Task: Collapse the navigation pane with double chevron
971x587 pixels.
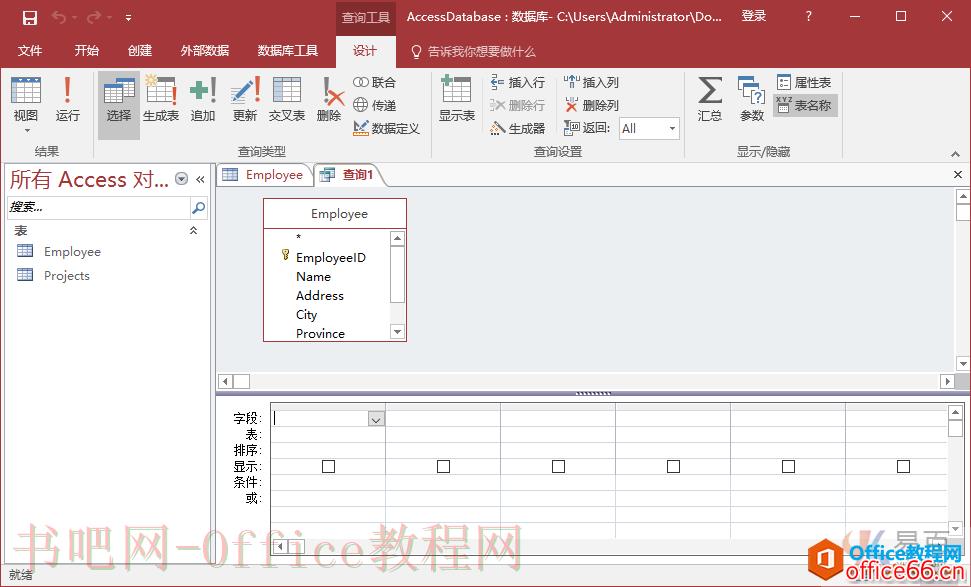Action: 200,179
